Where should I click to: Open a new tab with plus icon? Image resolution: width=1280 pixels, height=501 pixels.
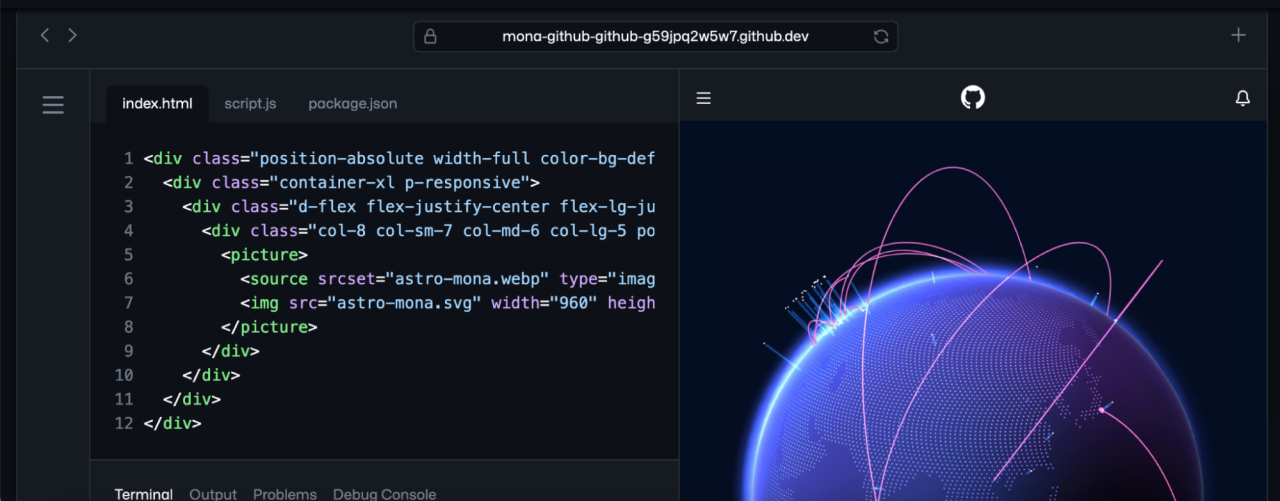tap(1239, 35)
